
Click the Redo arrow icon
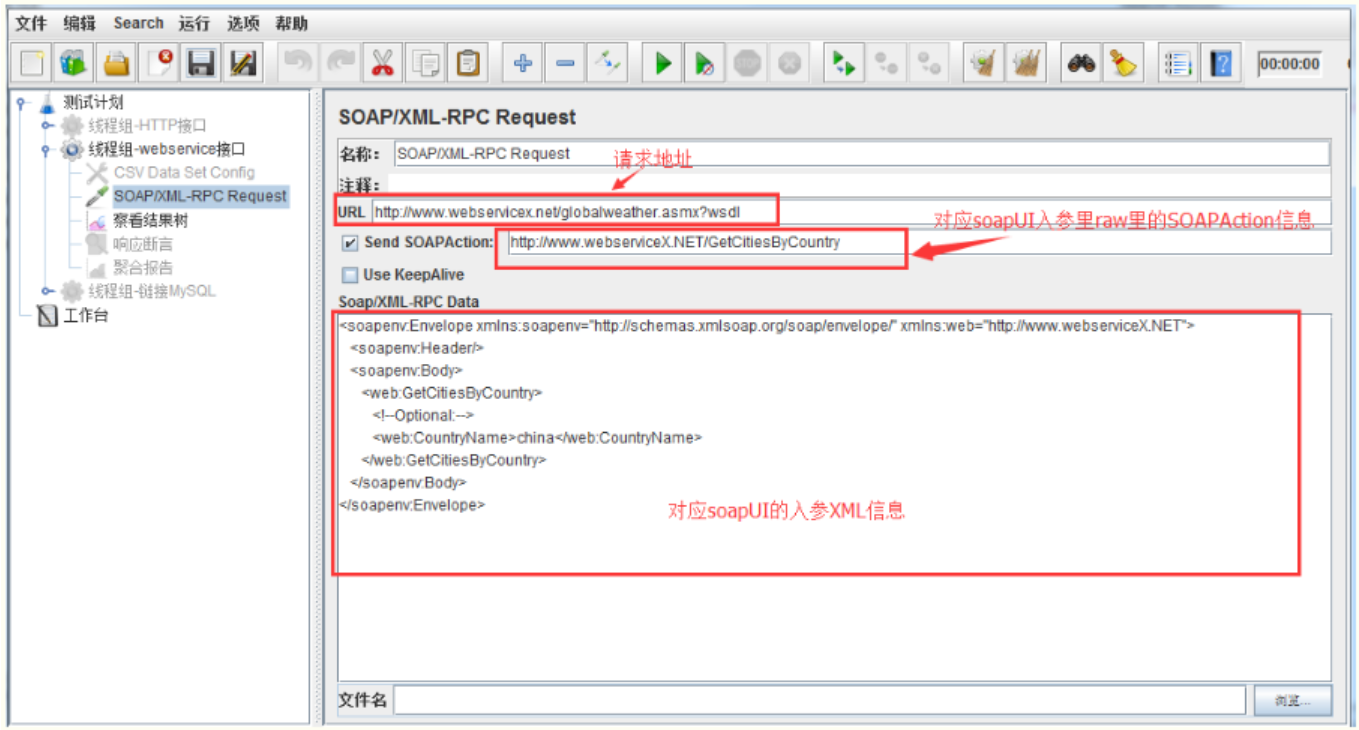(x=340, y=64)
